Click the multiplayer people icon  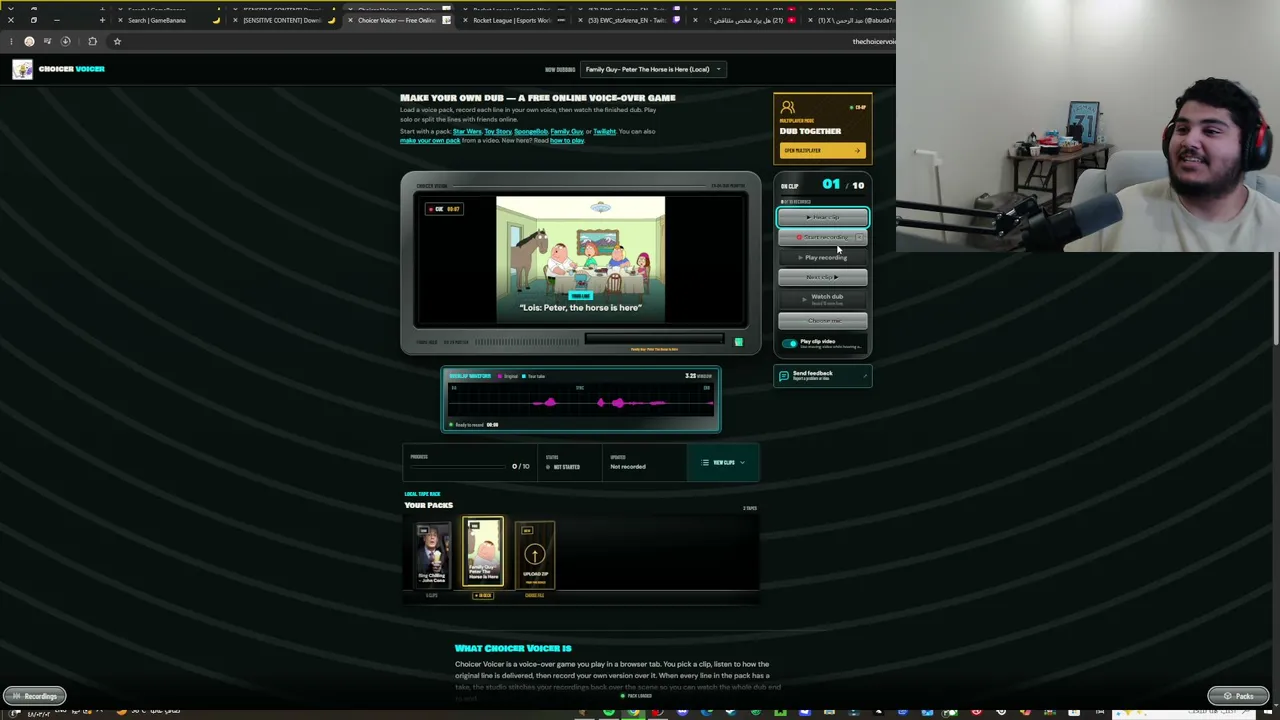[x=788, y=107]
